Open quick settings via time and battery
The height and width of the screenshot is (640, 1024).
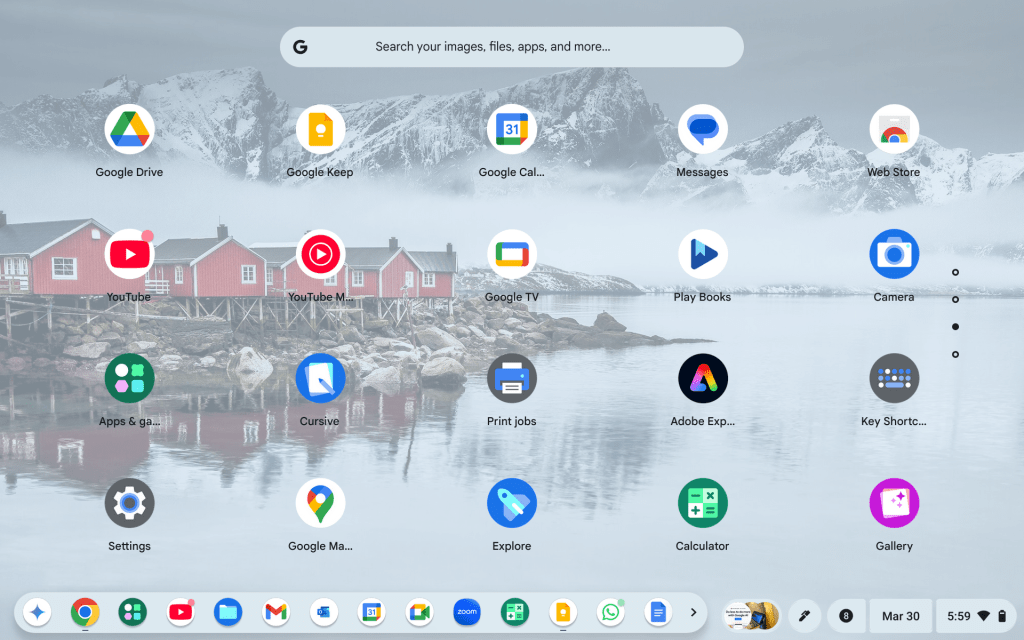click(984, 615)
